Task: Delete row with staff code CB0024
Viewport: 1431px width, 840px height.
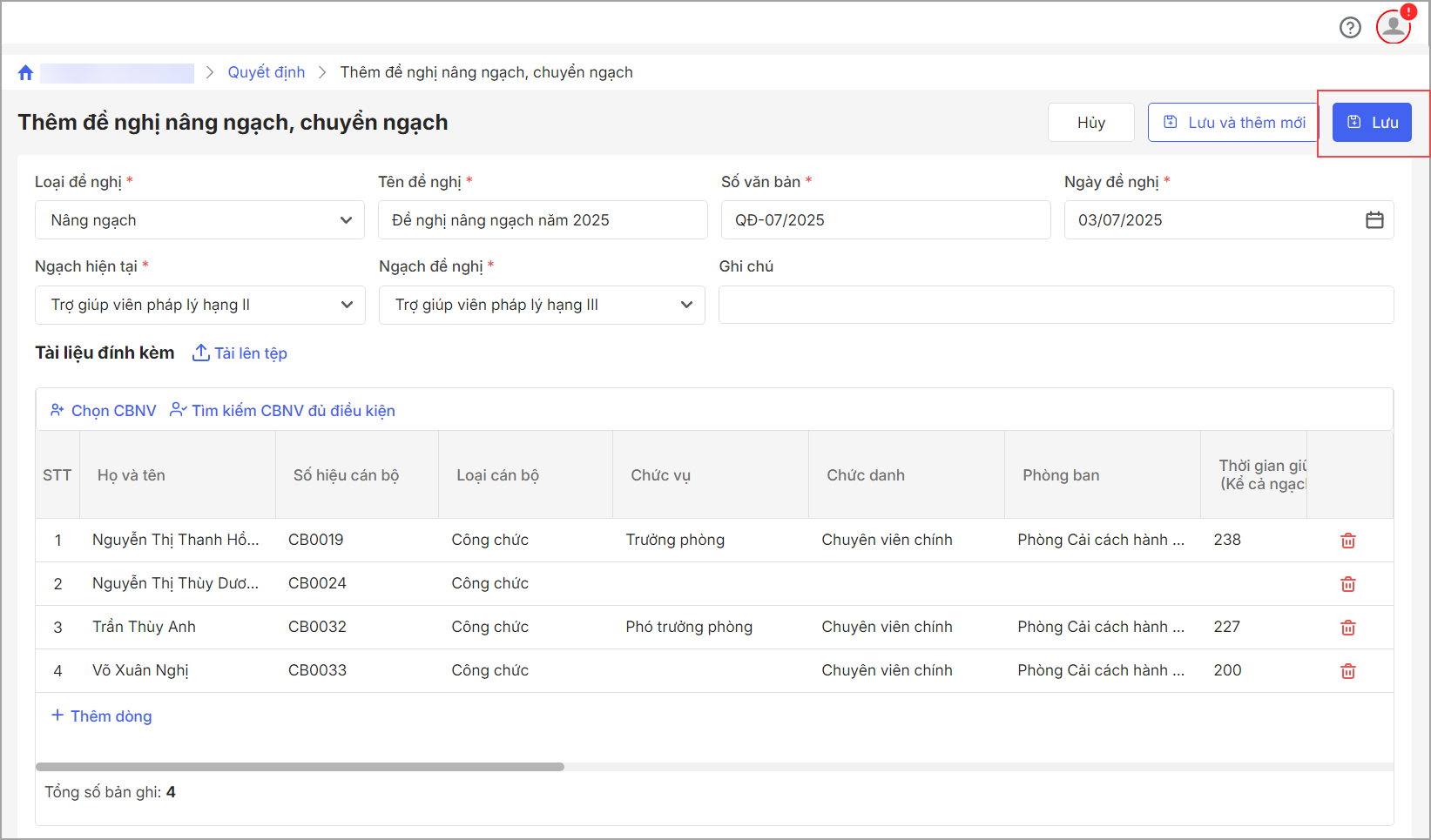Action: (1347, 584)
